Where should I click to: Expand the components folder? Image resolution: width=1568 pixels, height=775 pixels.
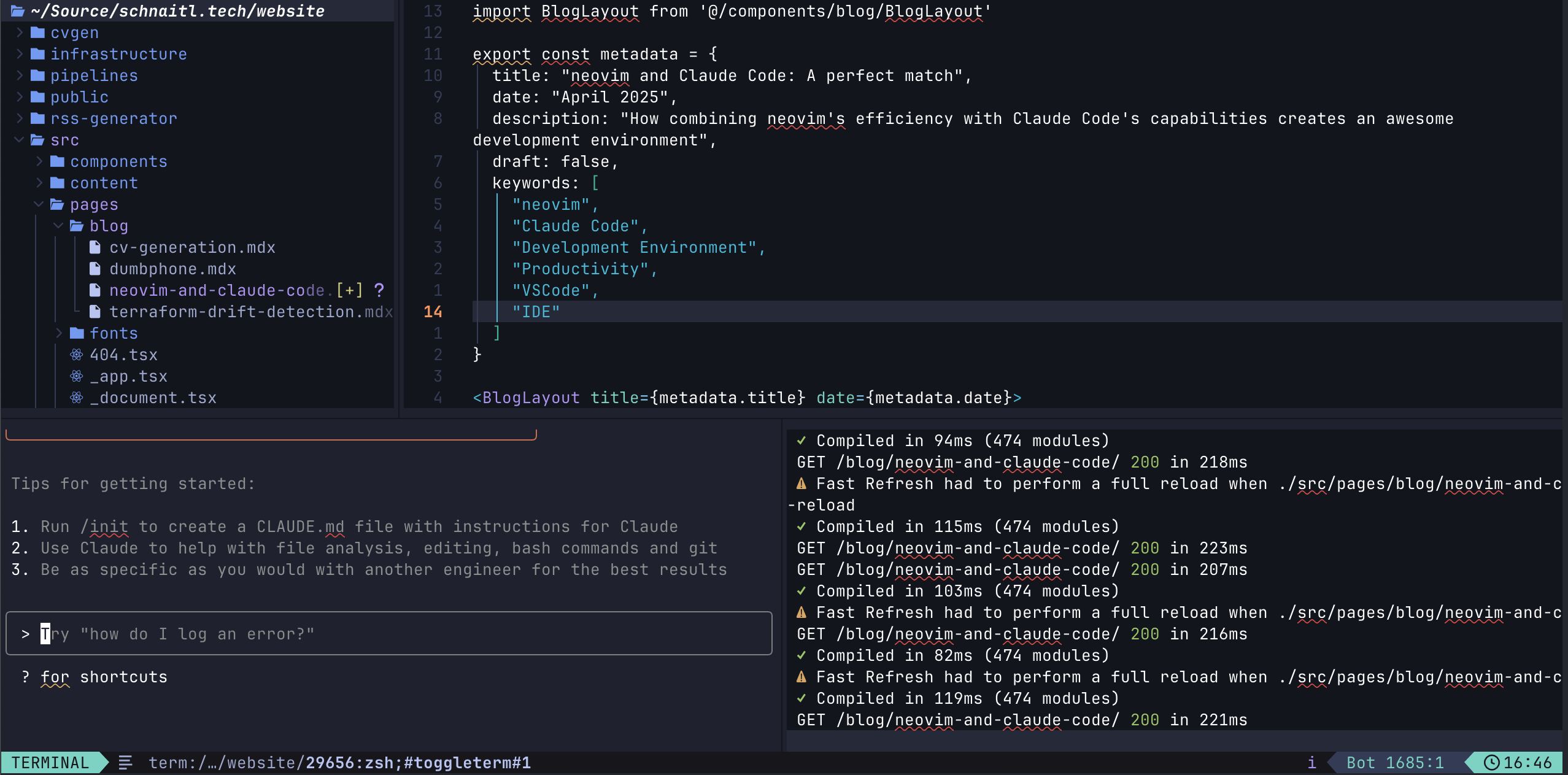click(41, 161)
